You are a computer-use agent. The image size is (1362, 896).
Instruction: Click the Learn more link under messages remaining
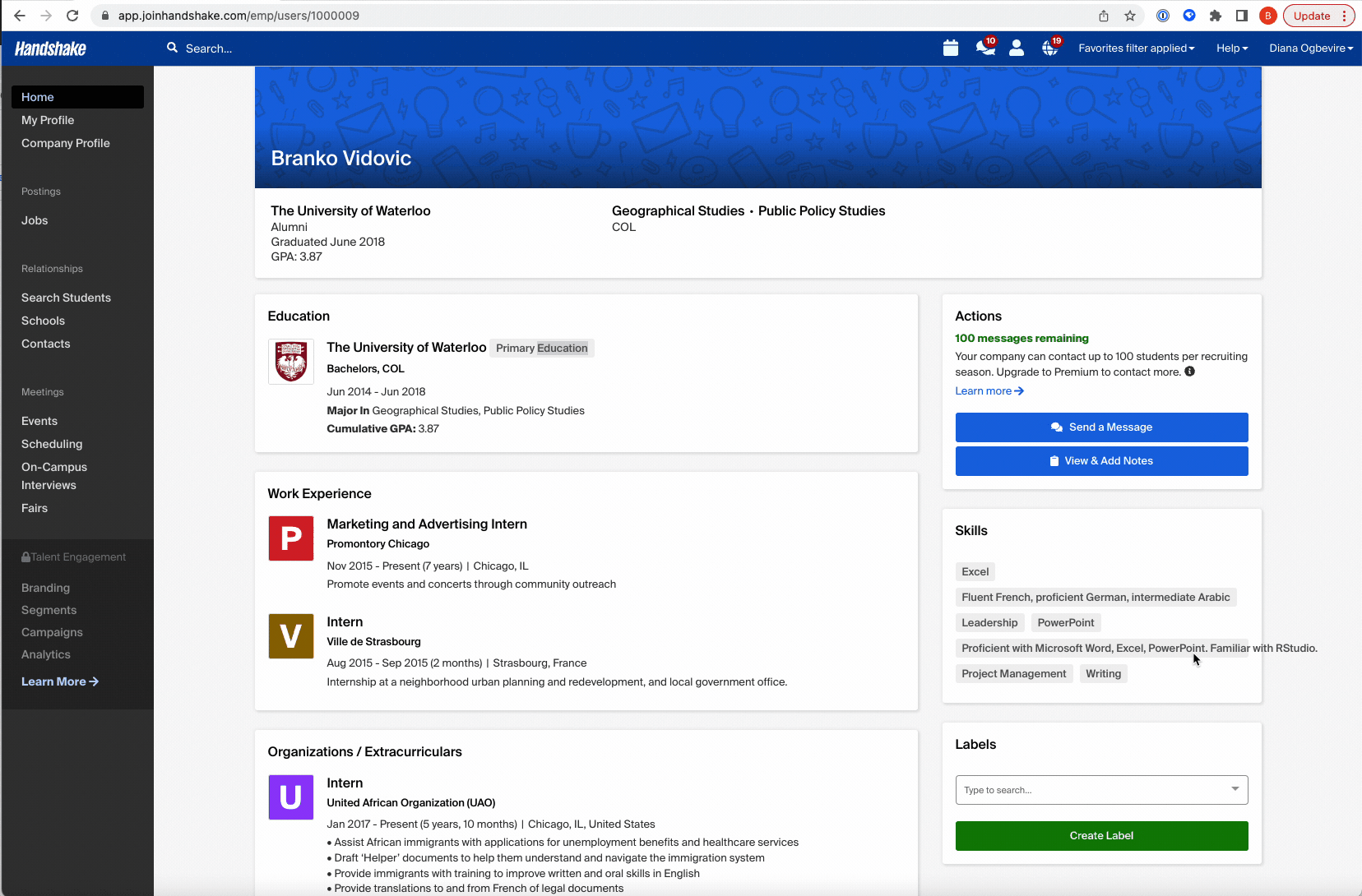(x=984, y=390)
